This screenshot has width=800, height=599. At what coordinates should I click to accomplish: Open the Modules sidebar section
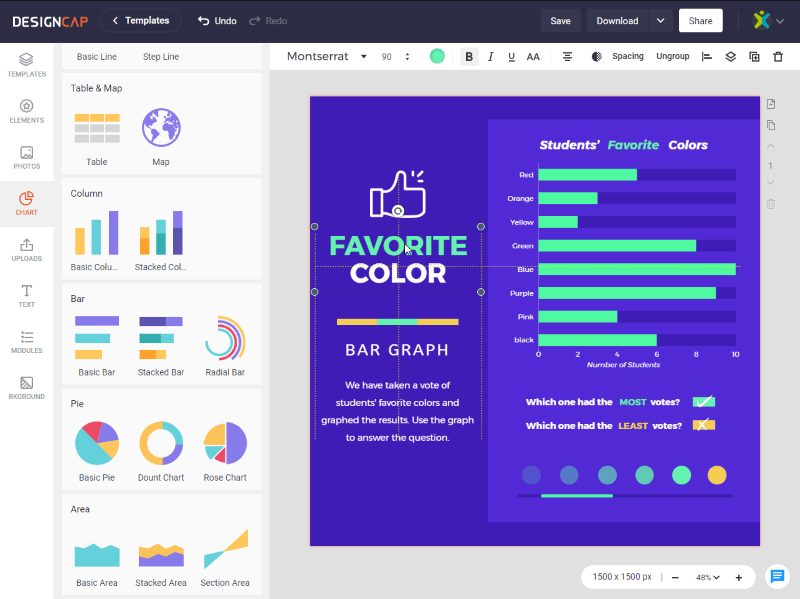pyautogui.click(x=27, y=342)
